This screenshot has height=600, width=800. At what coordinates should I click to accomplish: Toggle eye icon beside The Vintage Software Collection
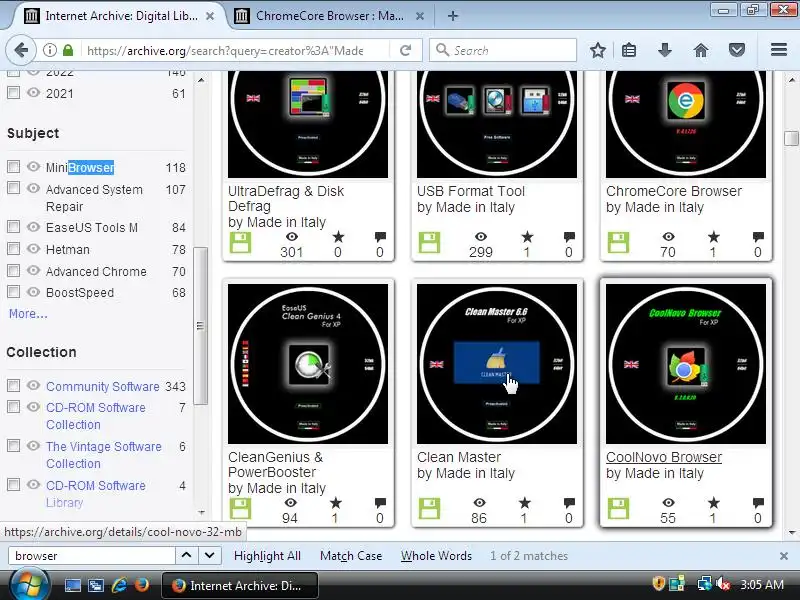(33, 445)
